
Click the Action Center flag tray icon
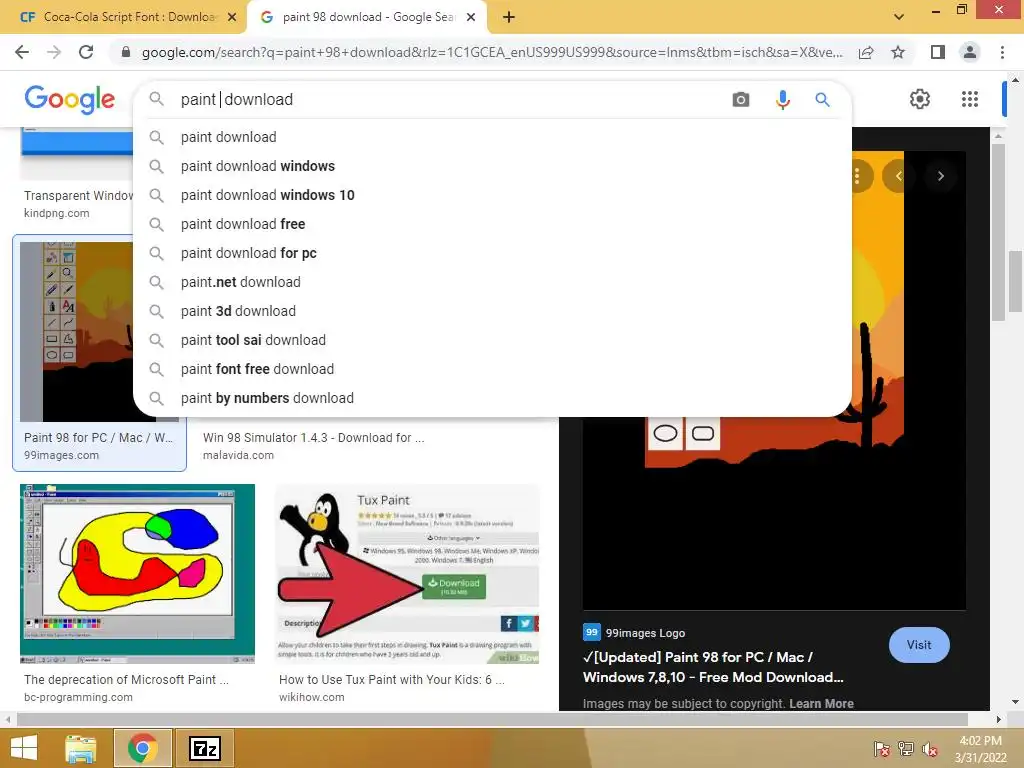click(x=881, y=749)
